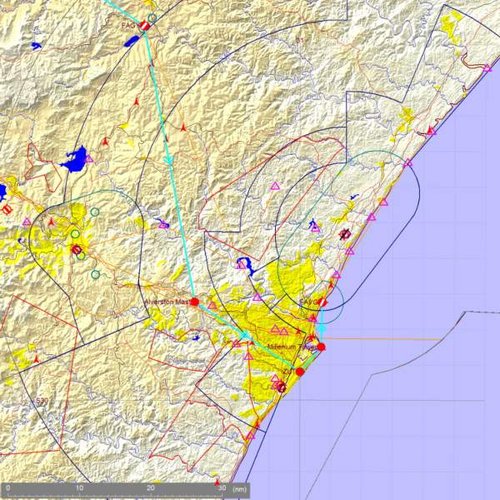Click the red-white striped airport symbol at route start
This screenshot has height=500, width=500.
(144, 25)
